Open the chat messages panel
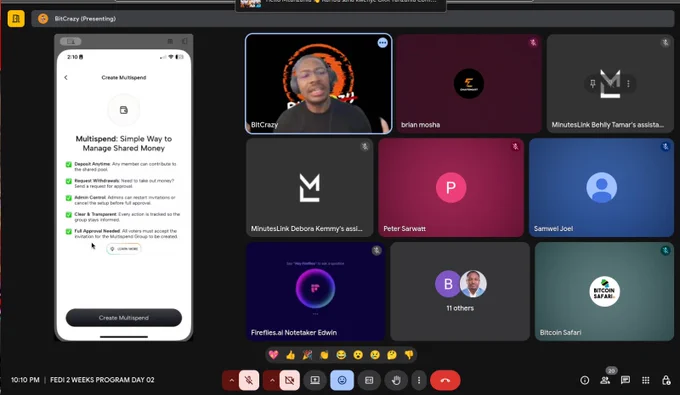The image size is (680, 395). (625, 380)
